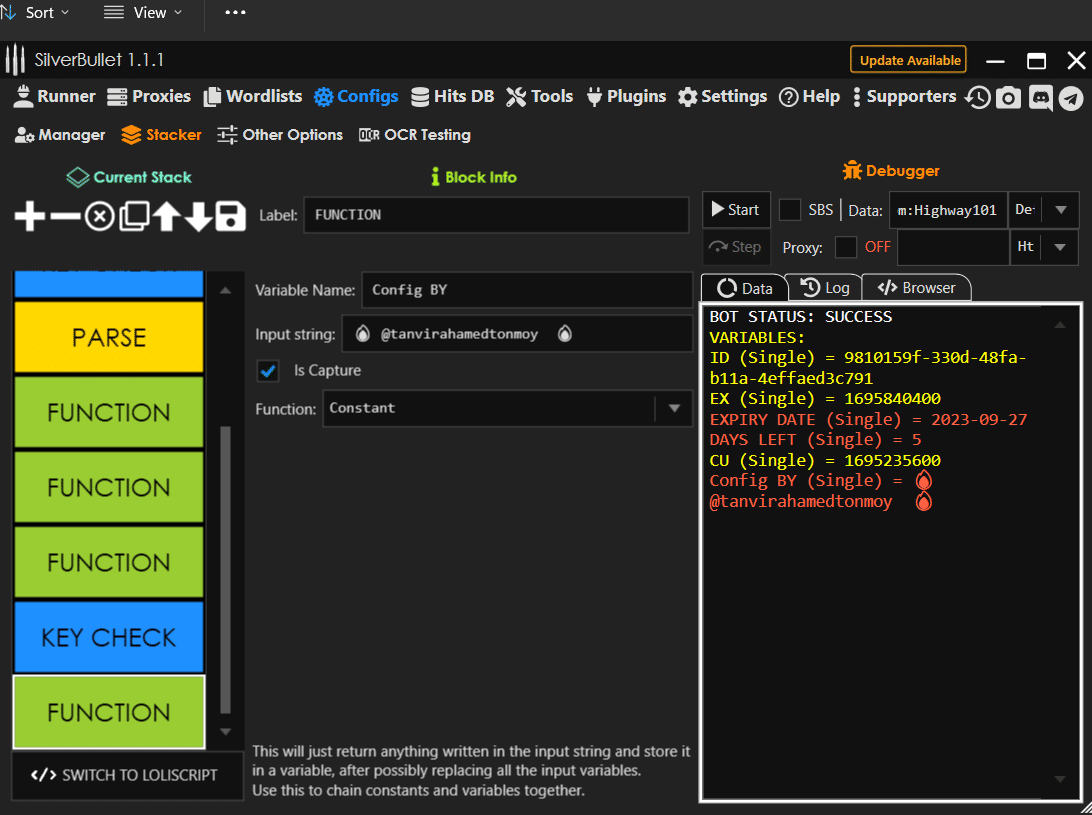Enable the SBS checkbox in Debugger
Screen dimensions: 1092x815
[x=790, y=210]
